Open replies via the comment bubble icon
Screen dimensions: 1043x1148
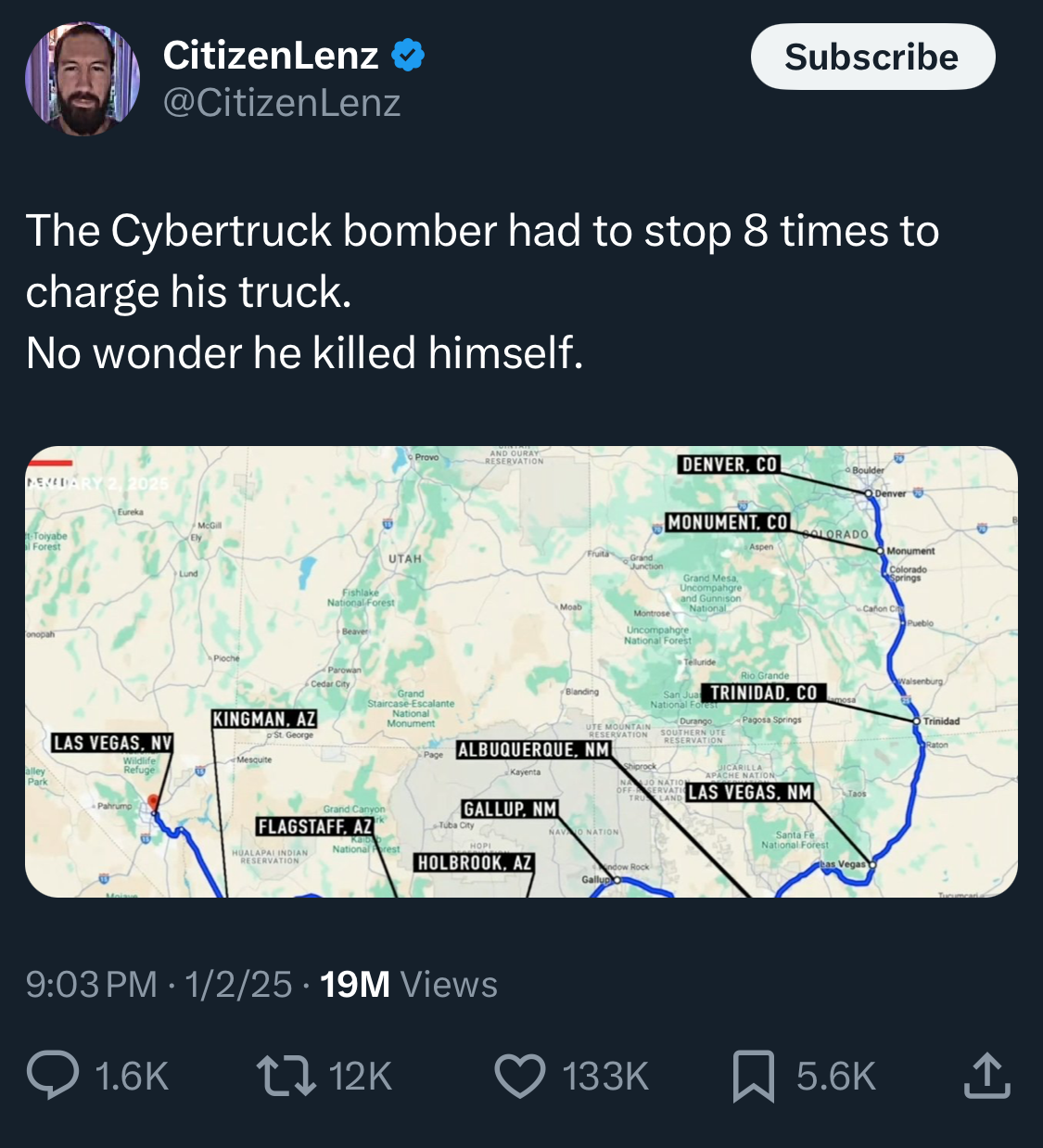click(x=57, y=1076)
